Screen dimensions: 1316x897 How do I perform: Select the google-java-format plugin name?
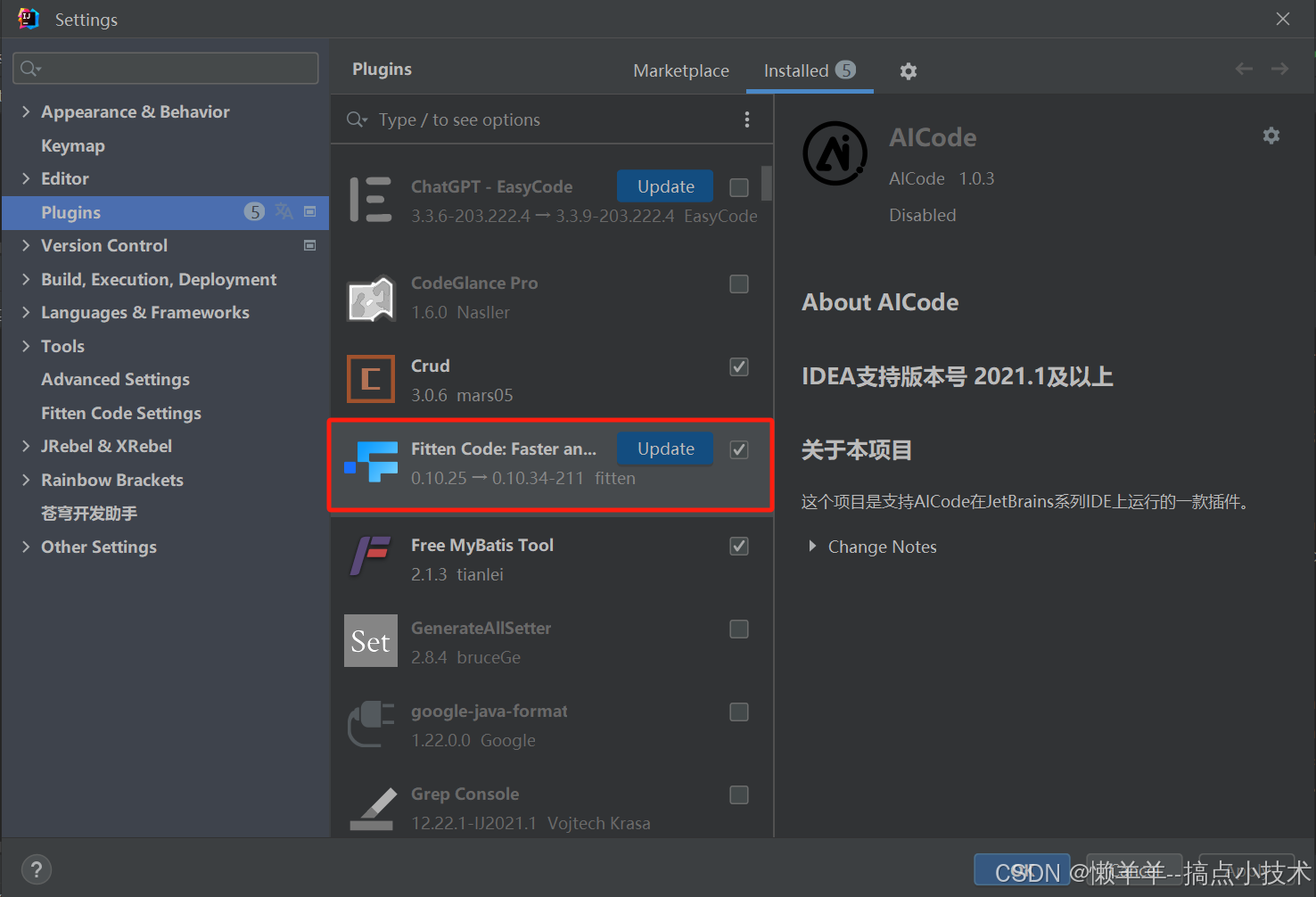coord(489,711)
